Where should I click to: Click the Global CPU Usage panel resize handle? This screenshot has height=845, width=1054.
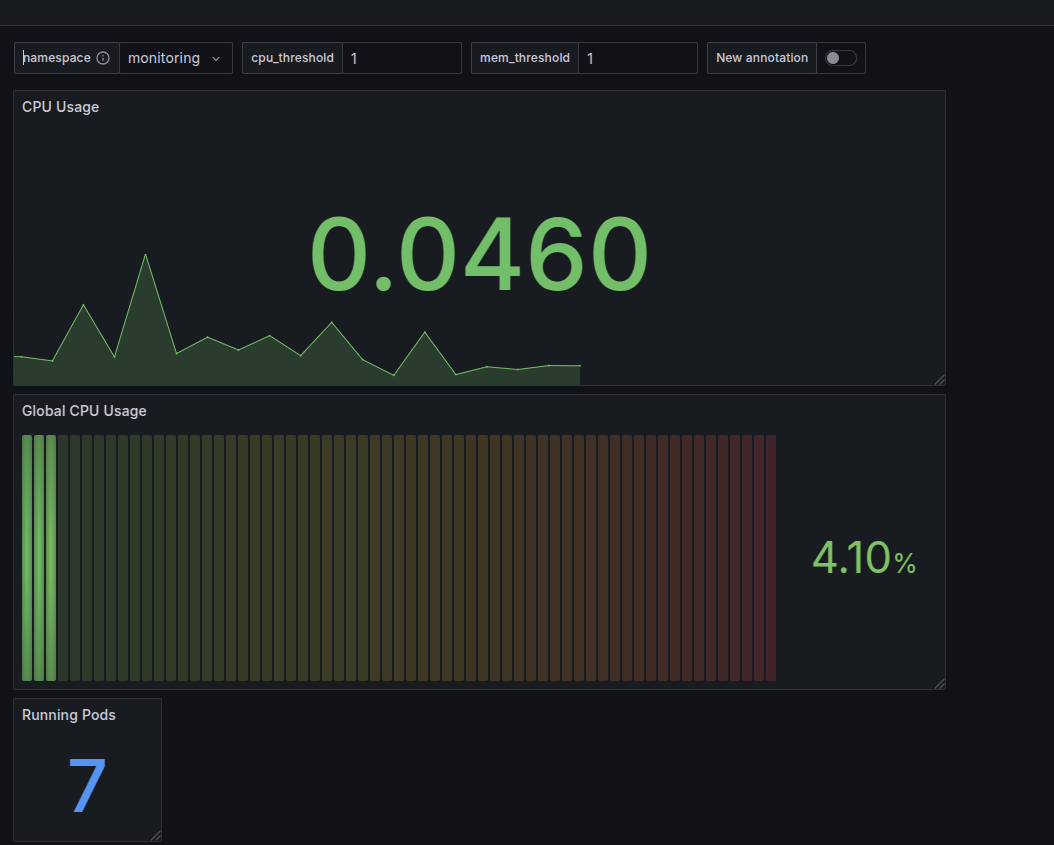click(939, 683)
